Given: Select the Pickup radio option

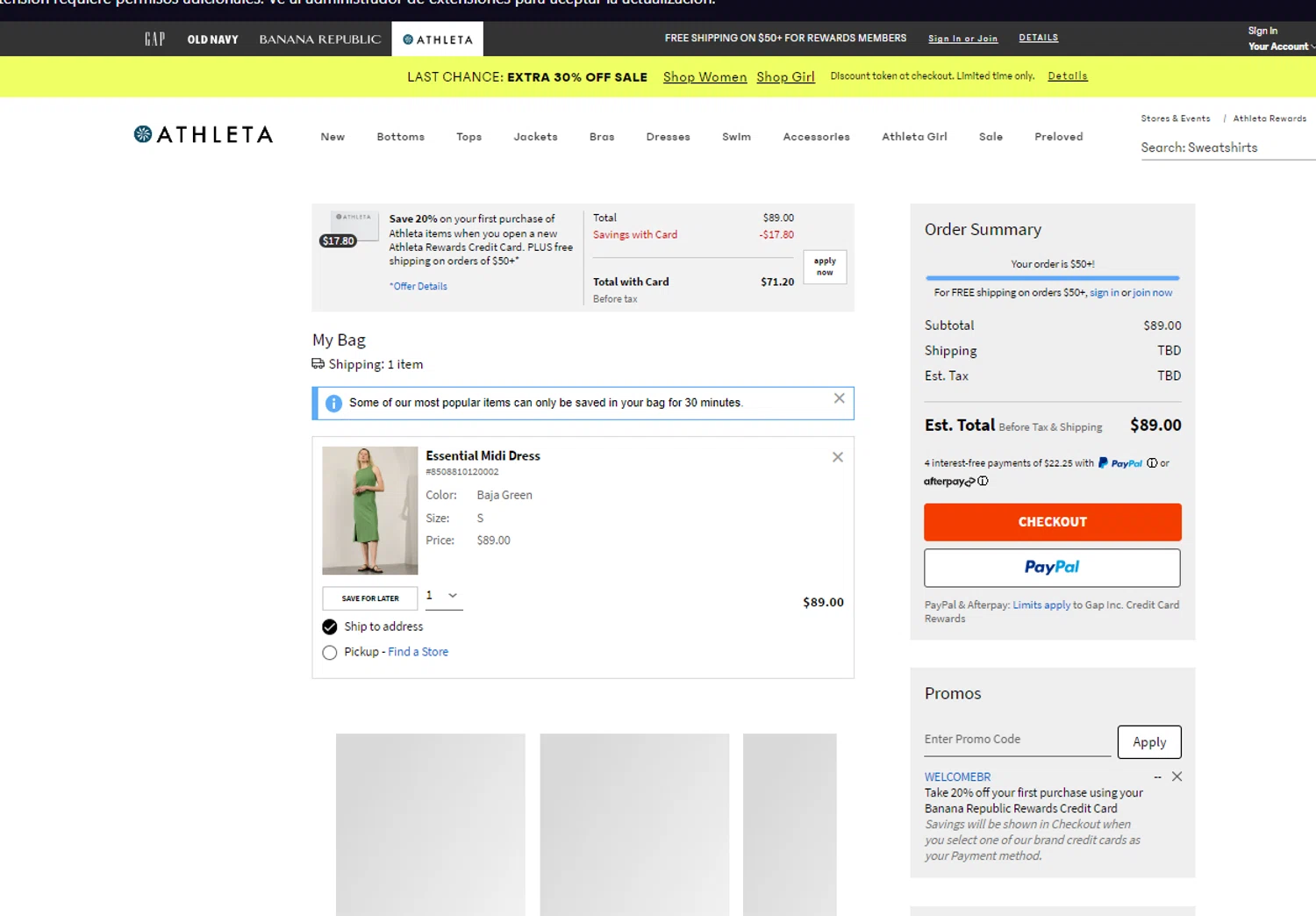Looking at the screenshot, I should pyautogui.click(x=330, y=653).
